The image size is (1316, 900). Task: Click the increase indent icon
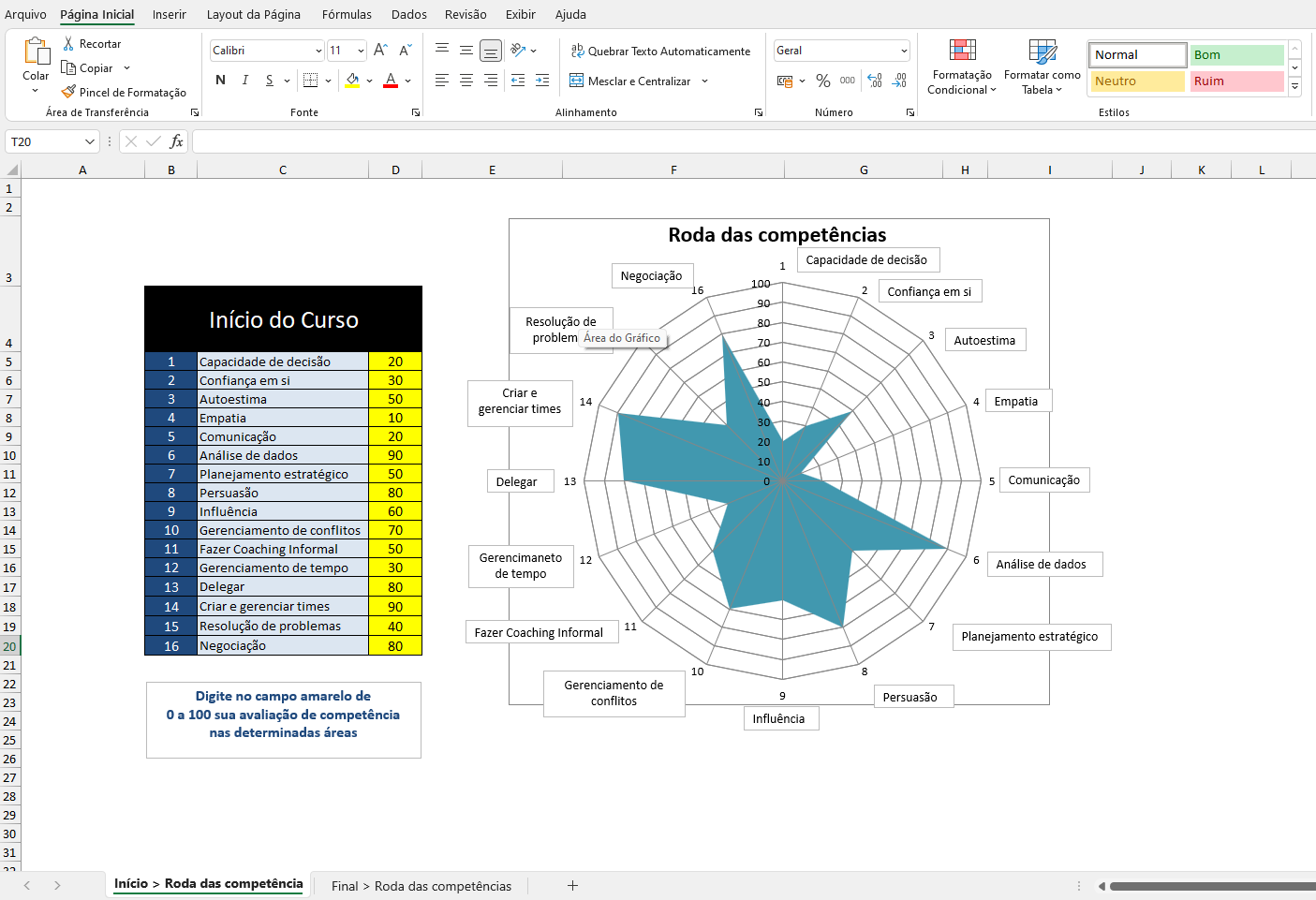coord(542,81)
